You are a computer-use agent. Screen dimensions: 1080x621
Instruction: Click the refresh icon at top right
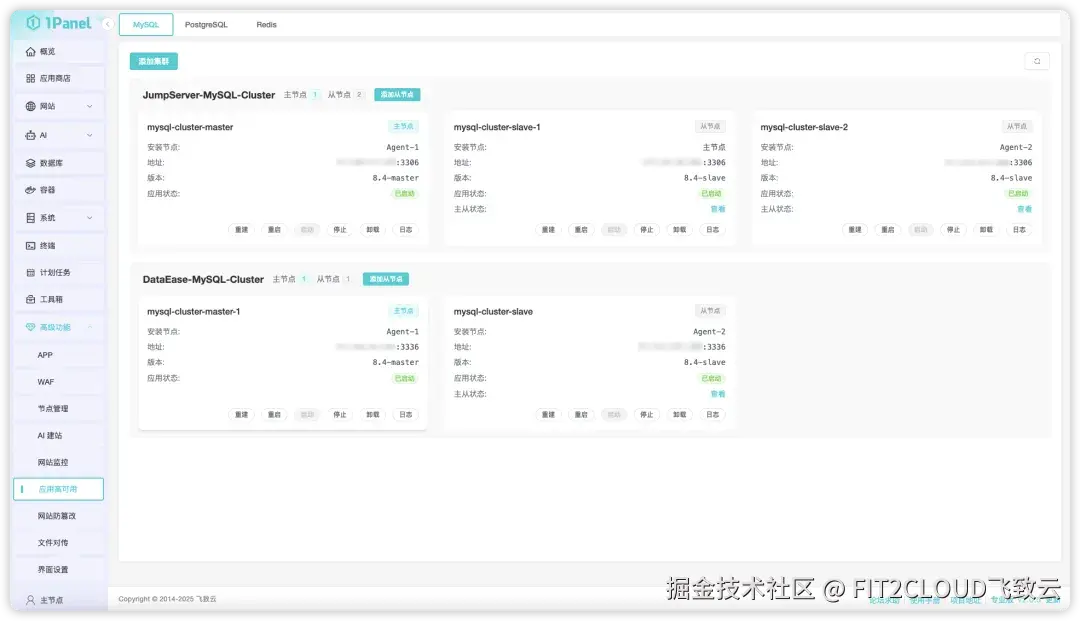point(1037,61)
